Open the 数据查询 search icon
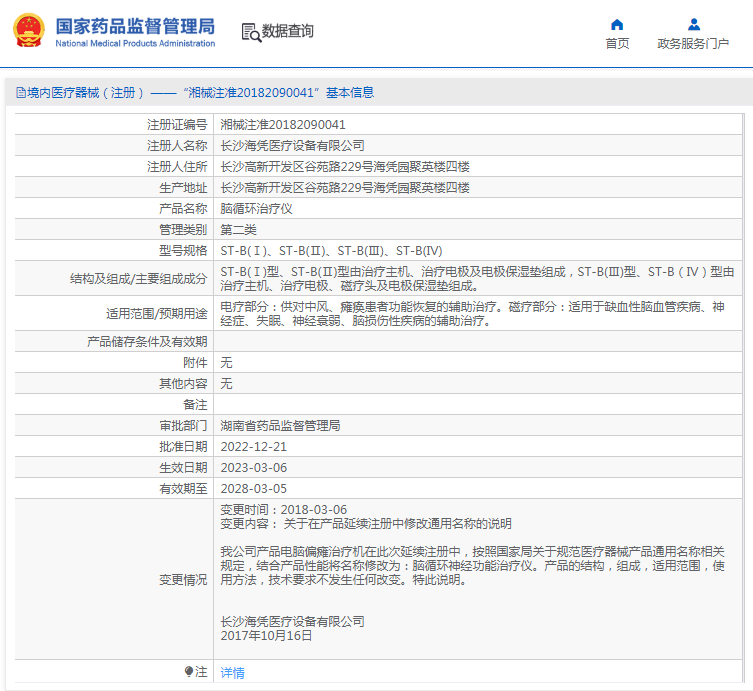This screenshot has height=691, width=753. pyautogui.click(x=251, y=32)
